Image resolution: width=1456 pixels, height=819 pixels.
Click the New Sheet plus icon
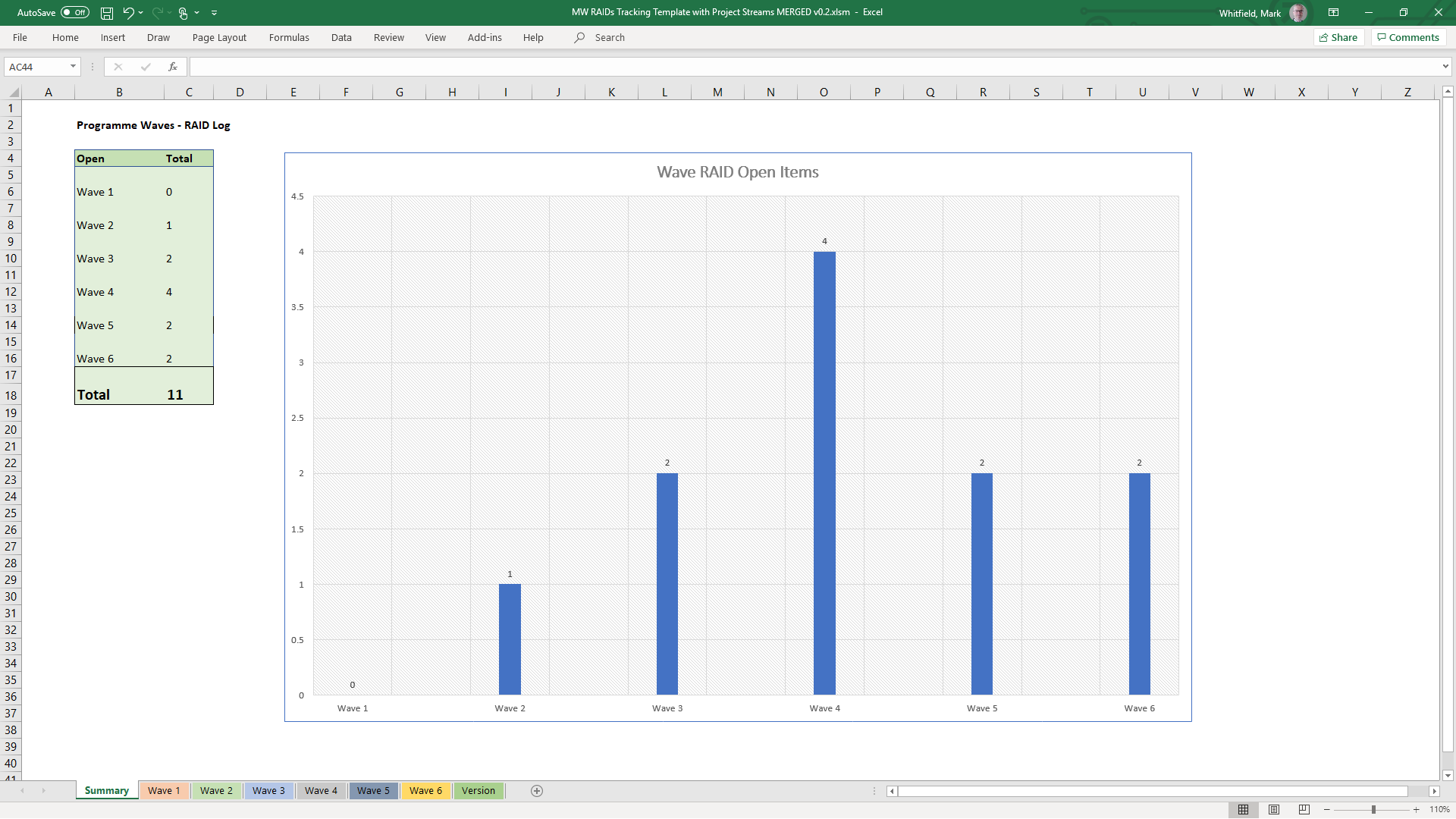537,791
